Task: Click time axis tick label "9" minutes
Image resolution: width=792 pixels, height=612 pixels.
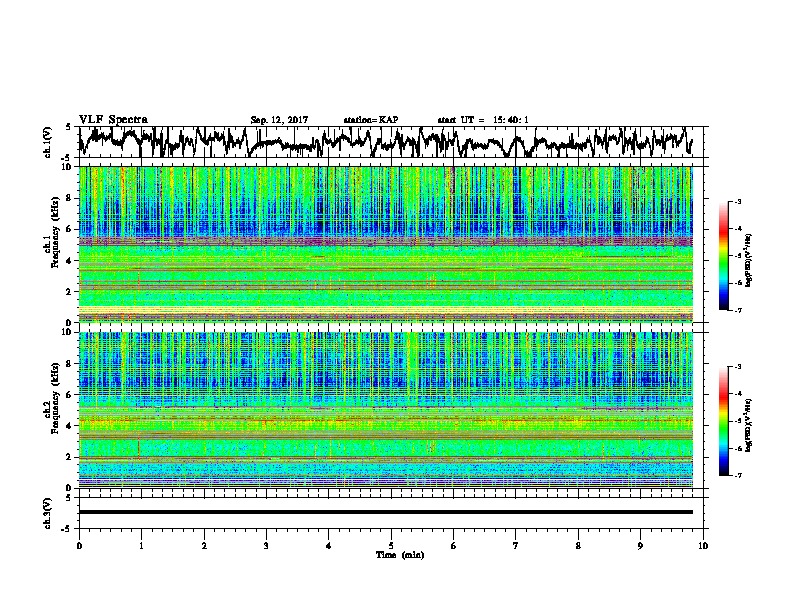Action: click(x=640, y=546)
